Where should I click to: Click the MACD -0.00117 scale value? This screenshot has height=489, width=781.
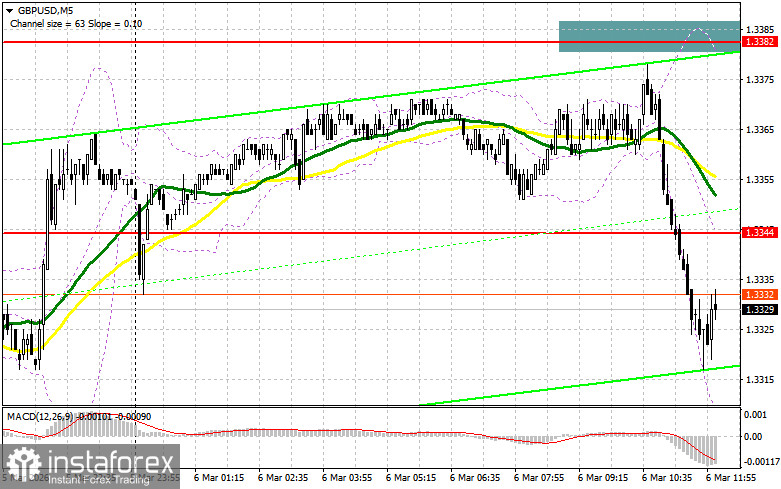click(761, 462)
